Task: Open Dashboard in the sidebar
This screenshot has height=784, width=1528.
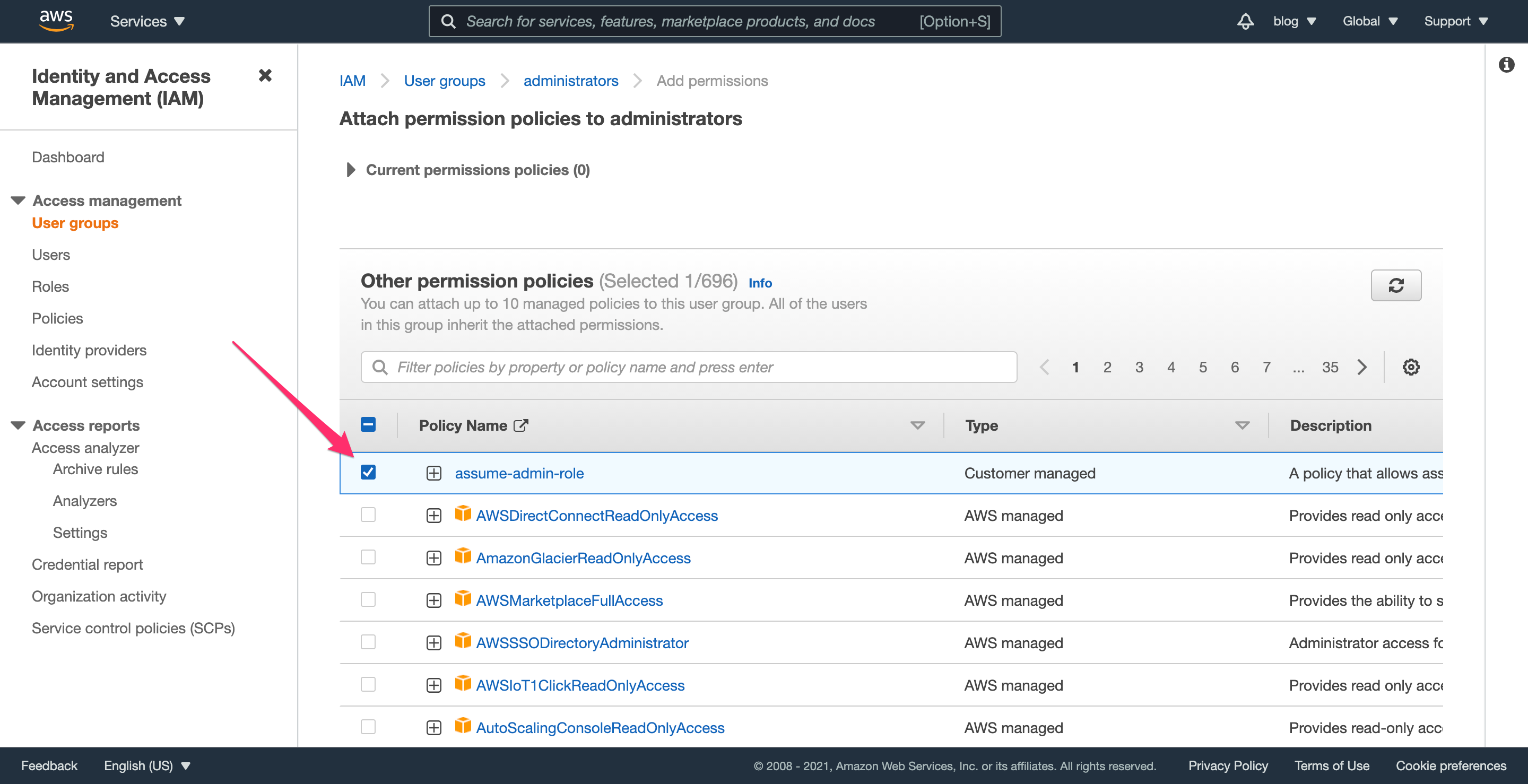Action: coord(68,157)
